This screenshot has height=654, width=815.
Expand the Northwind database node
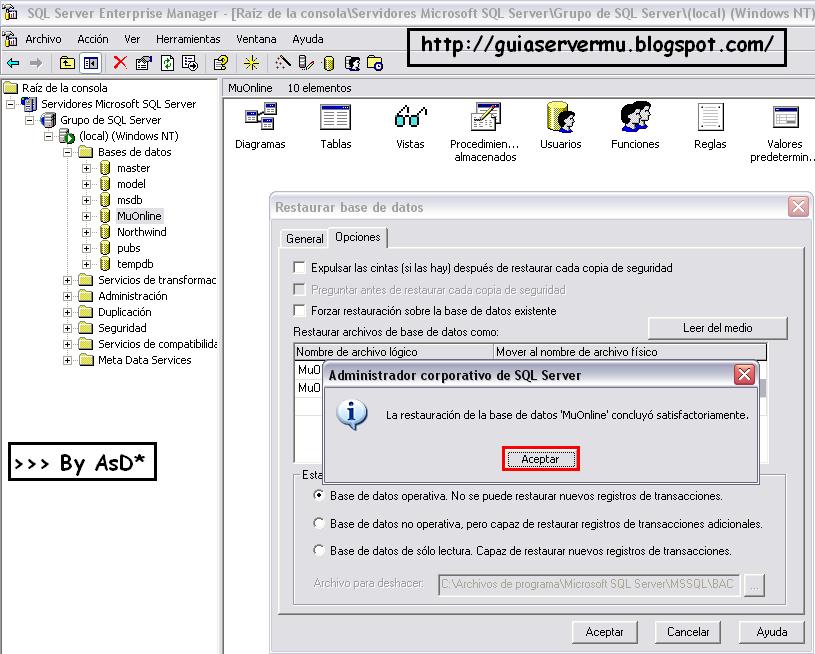pos(87,232)
